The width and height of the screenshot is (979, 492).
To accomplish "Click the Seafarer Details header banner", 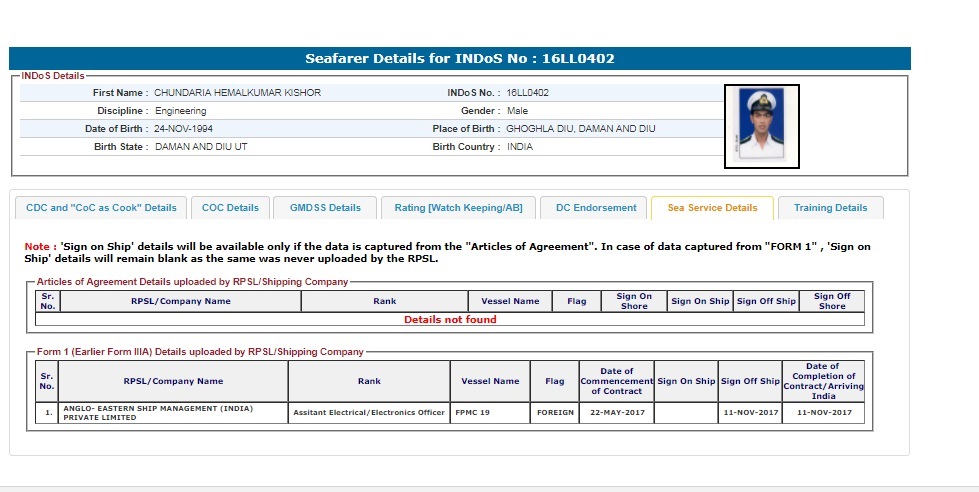I will click(x=460, y=59).
